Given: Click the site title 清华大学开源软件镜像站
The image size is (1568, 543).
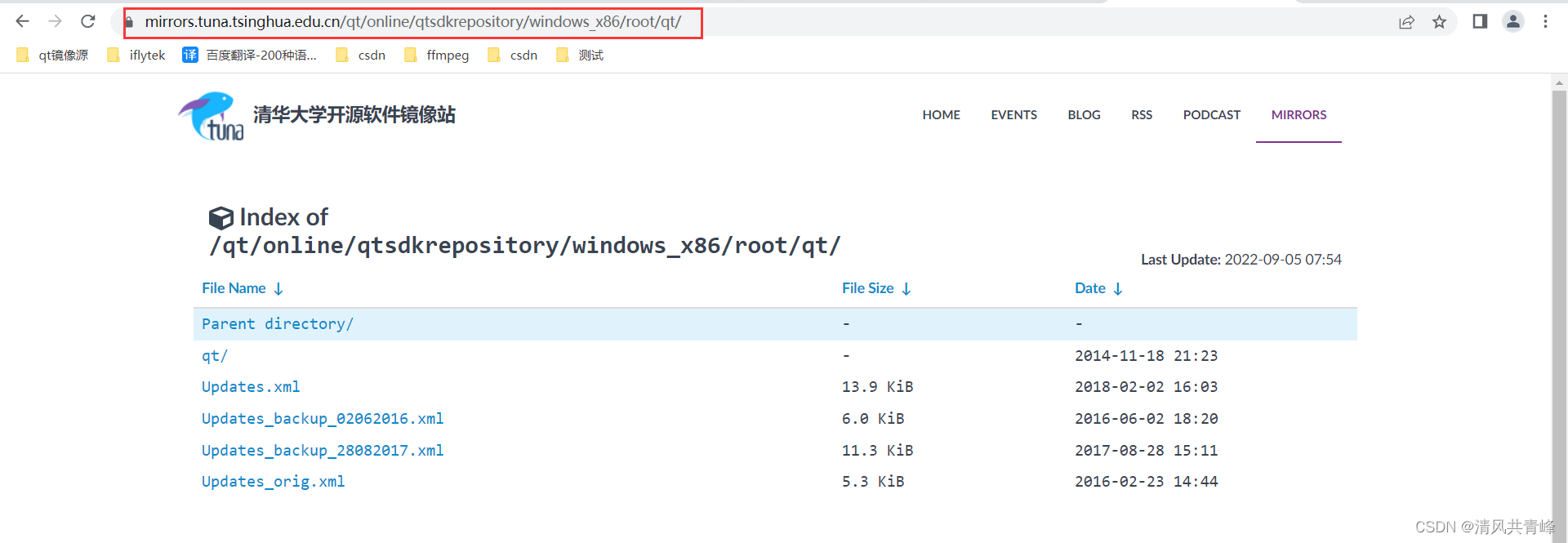Looking at the screenshot, I should tap(354, 115).
